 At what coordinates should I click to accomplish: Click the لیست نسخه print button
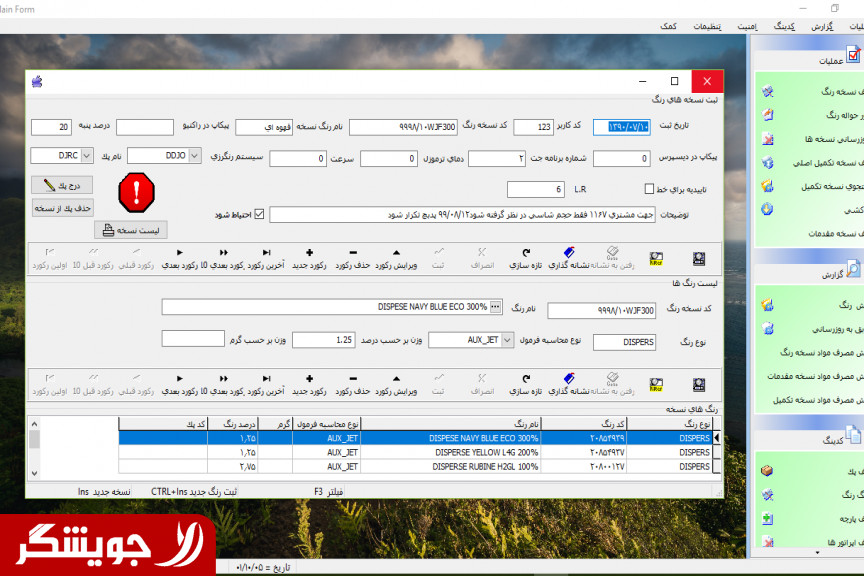pyautogui.click(x=131, y=230)
